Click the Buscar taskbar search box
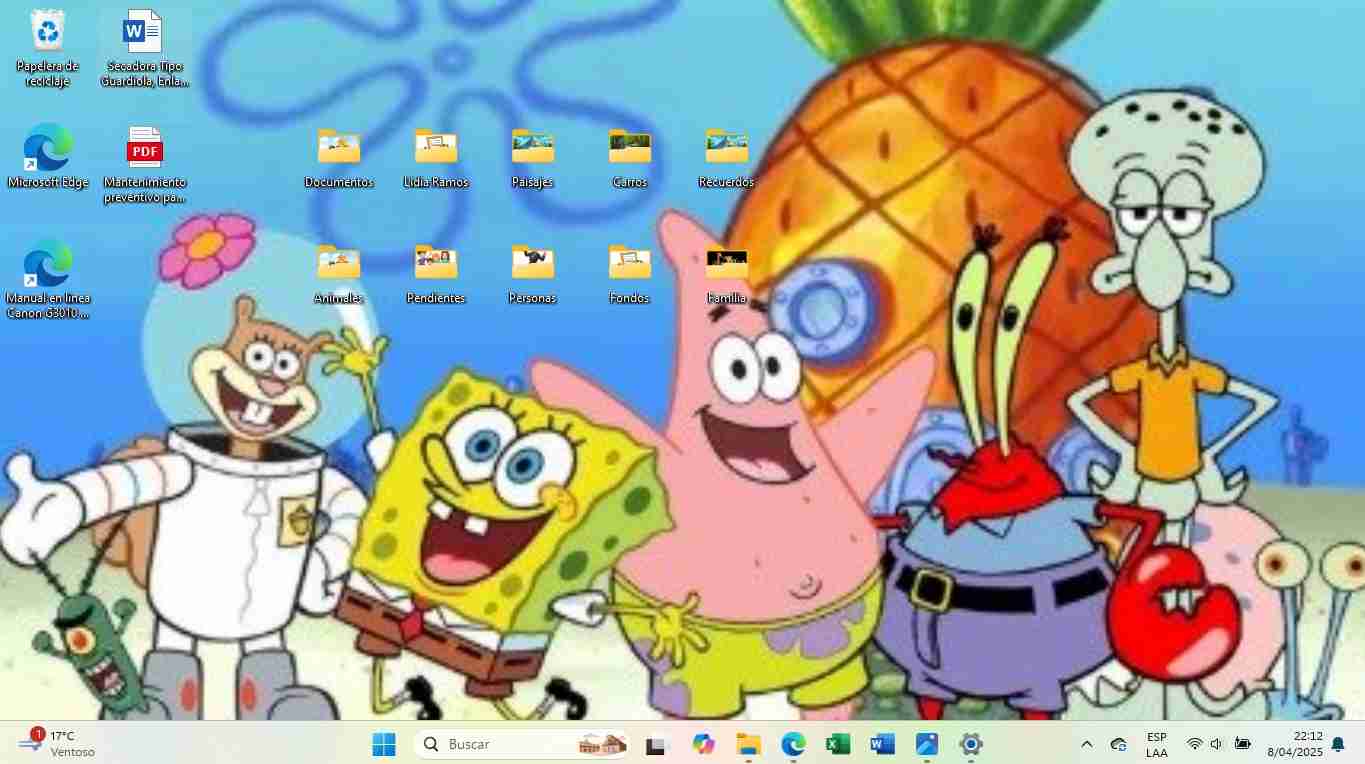 (x=521, y=744)
